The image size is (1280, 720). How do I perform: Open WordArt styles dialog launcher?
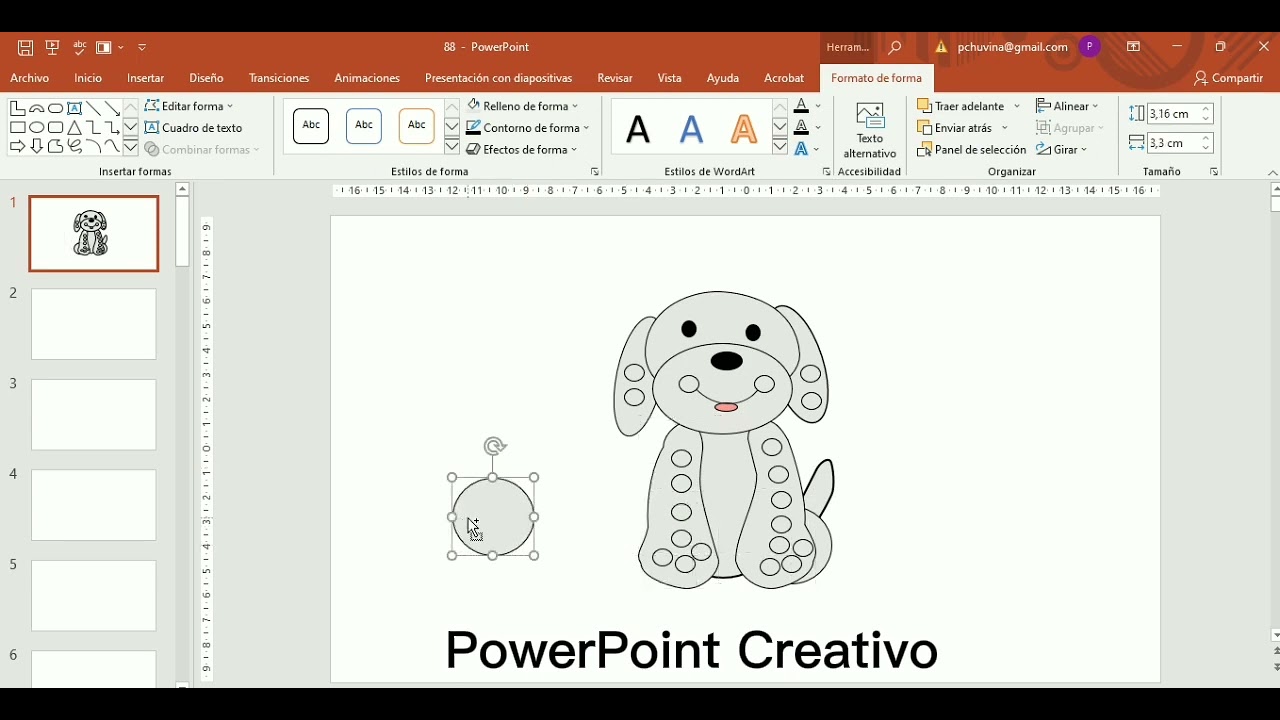tap(827, 172)
